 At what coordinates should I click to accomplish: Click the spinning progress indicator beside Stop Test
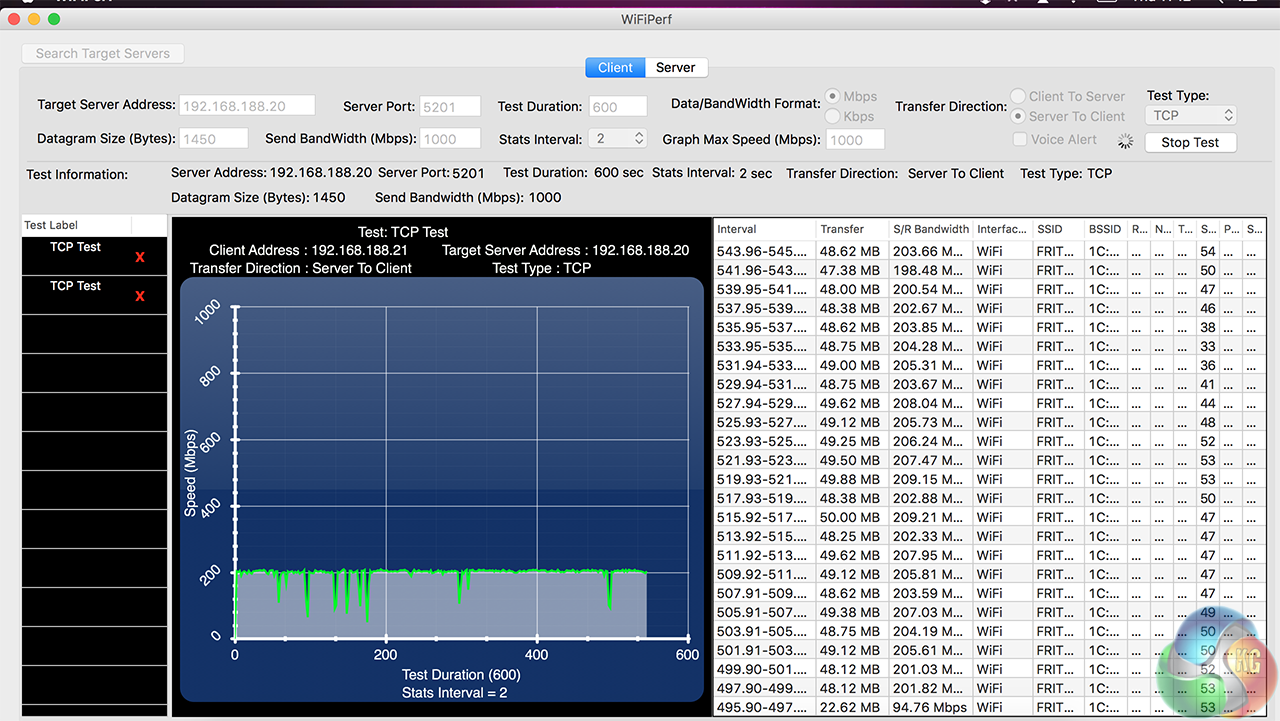1125,142
